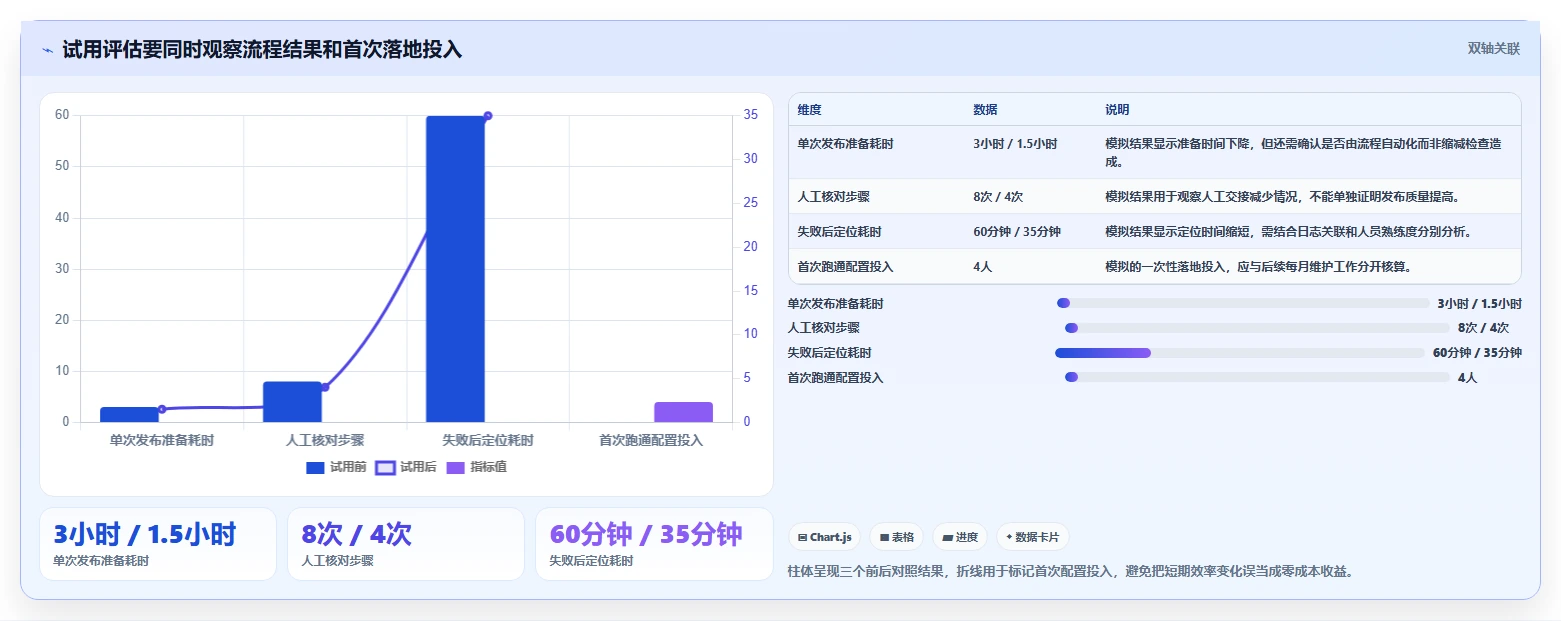
Task: Toggle the 试用后 legend item
Action: (406, 467)
